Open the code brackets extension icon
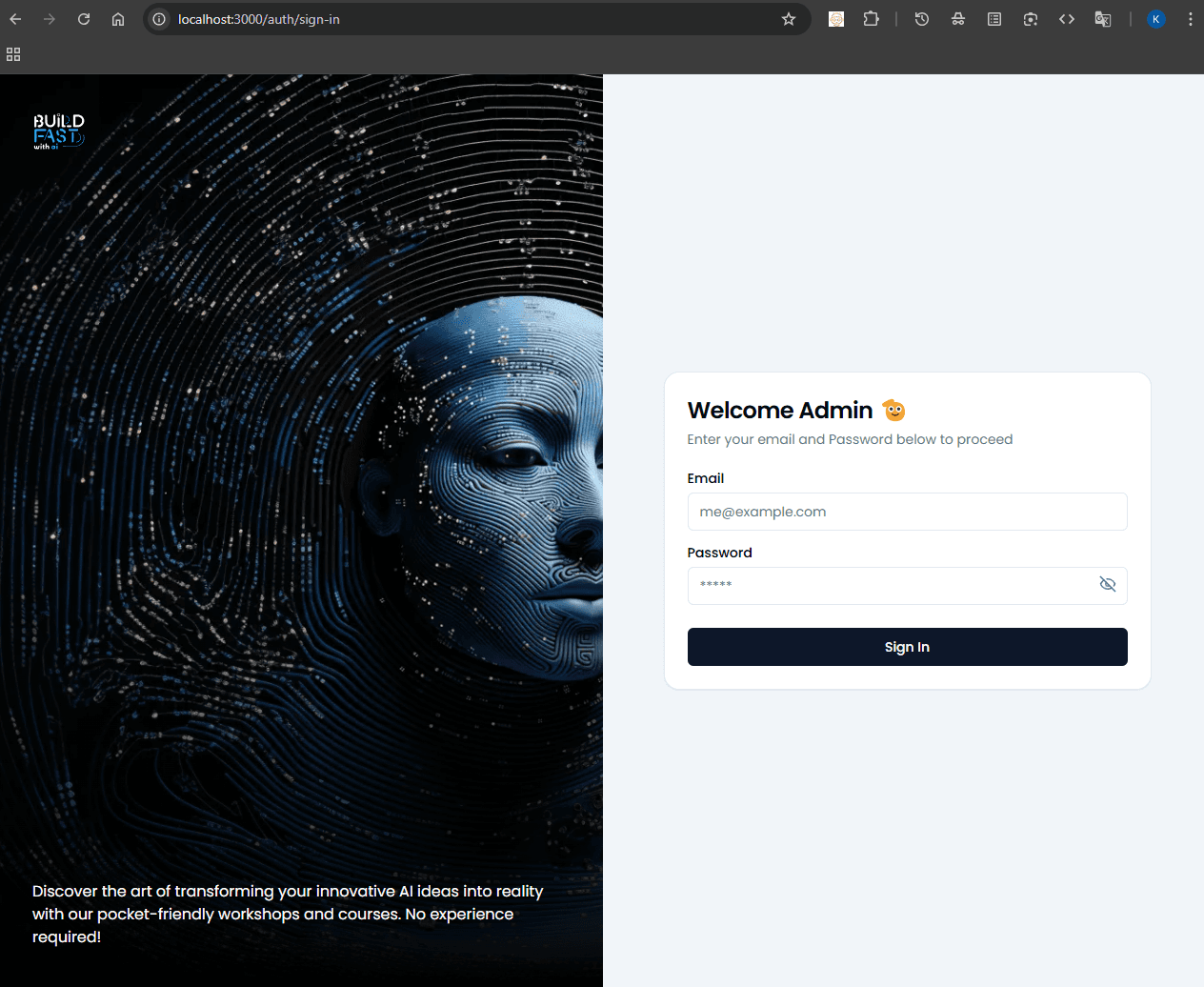Image resolution: width=1204 pixels, height=987 pixels. [1067, 19]
